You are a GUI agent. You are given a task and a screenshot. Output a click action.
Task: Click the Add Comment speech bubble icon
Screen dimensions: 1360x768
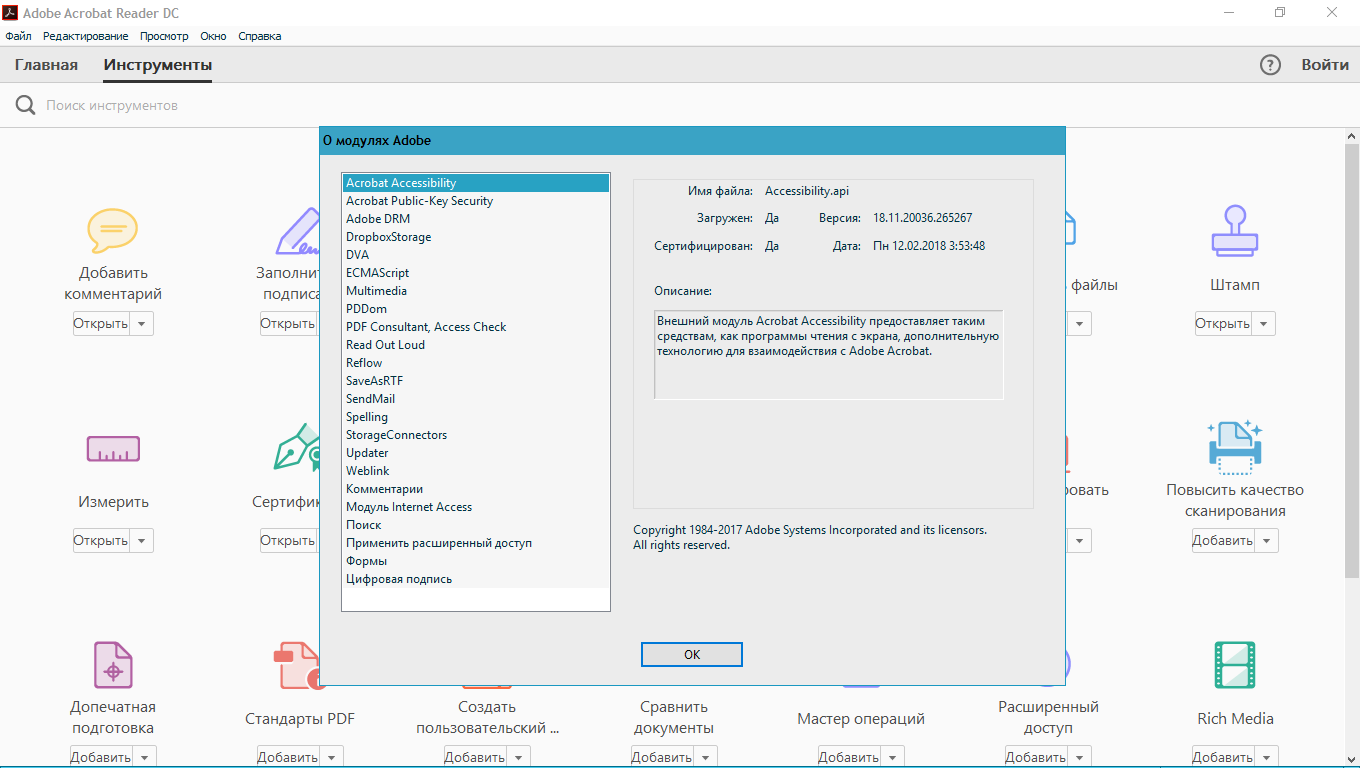click(x=112, y=232)
